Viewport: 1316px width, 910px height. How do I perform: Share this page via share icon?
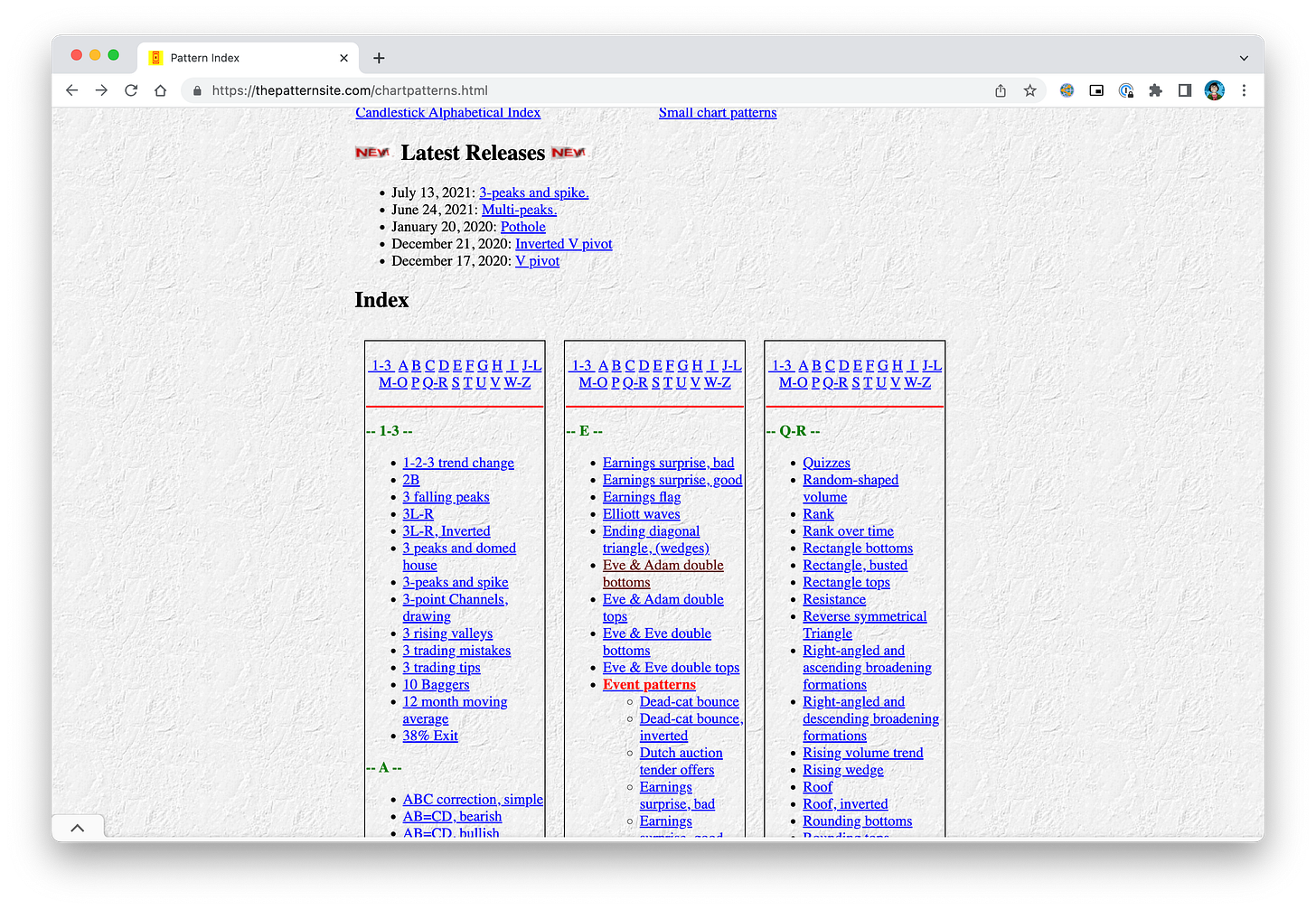(1001, 90)
